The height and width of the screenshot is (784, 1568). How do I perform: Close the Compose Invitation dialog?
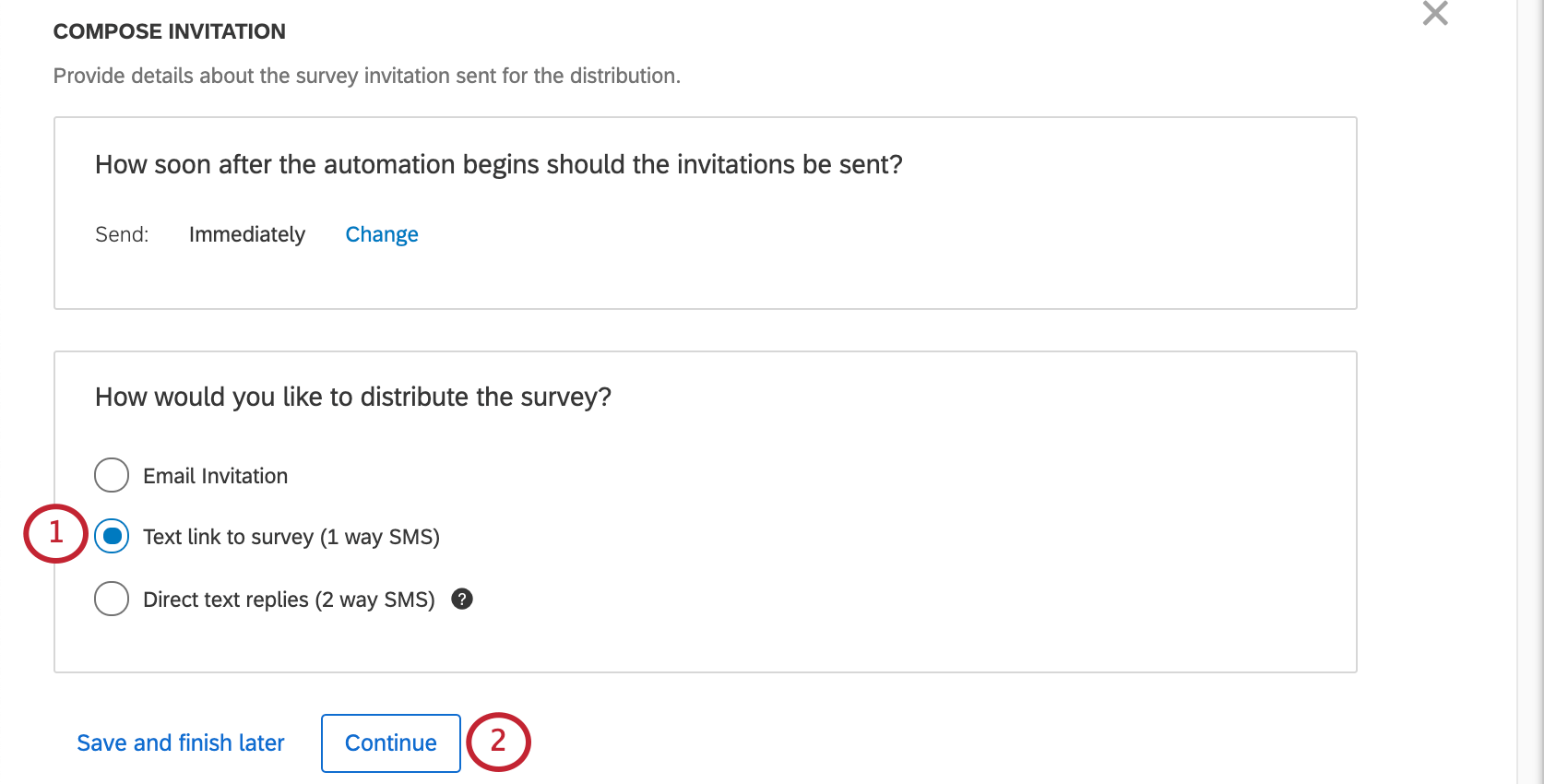tap(1434, 13)
